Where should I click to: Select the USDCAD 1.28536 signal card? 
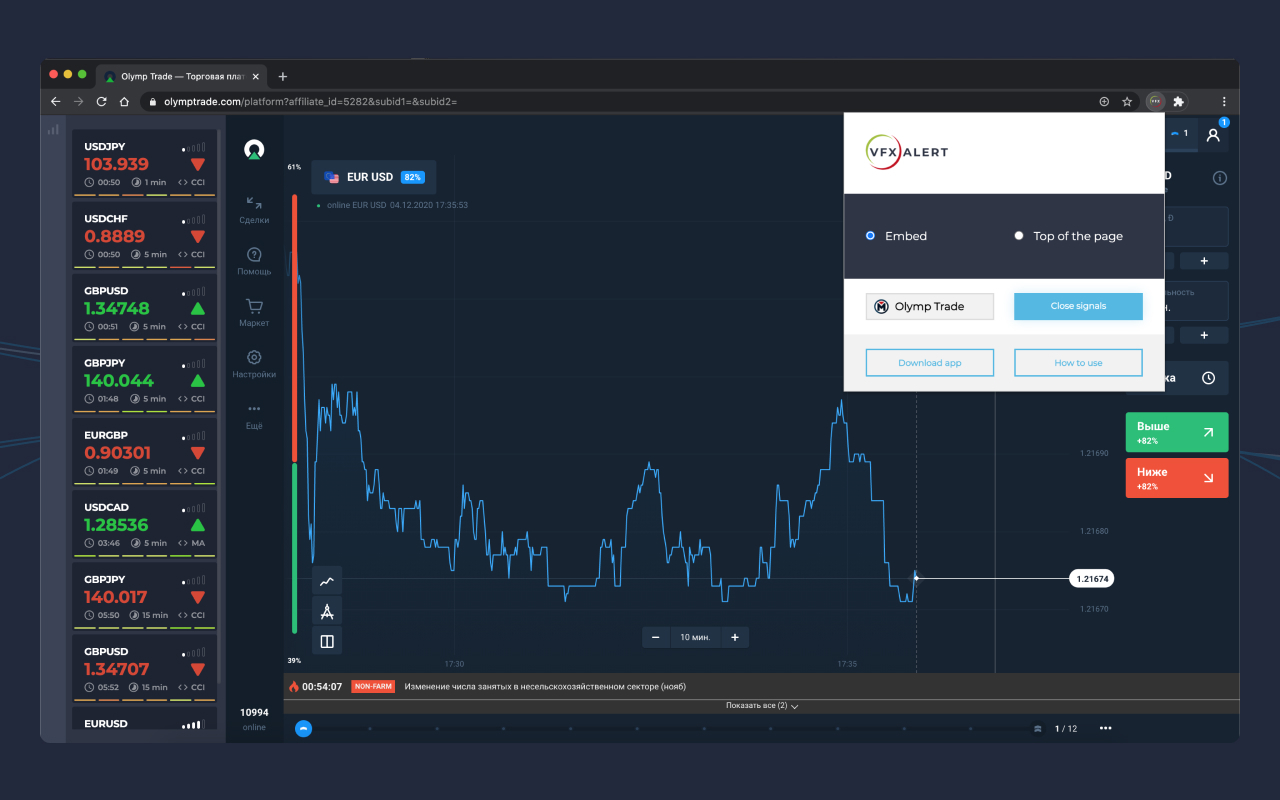(145, 524)
